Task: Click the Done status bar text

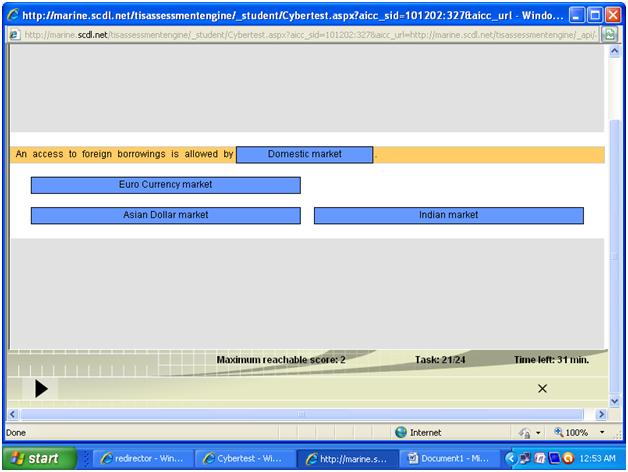Action: (x=16, y=433)
